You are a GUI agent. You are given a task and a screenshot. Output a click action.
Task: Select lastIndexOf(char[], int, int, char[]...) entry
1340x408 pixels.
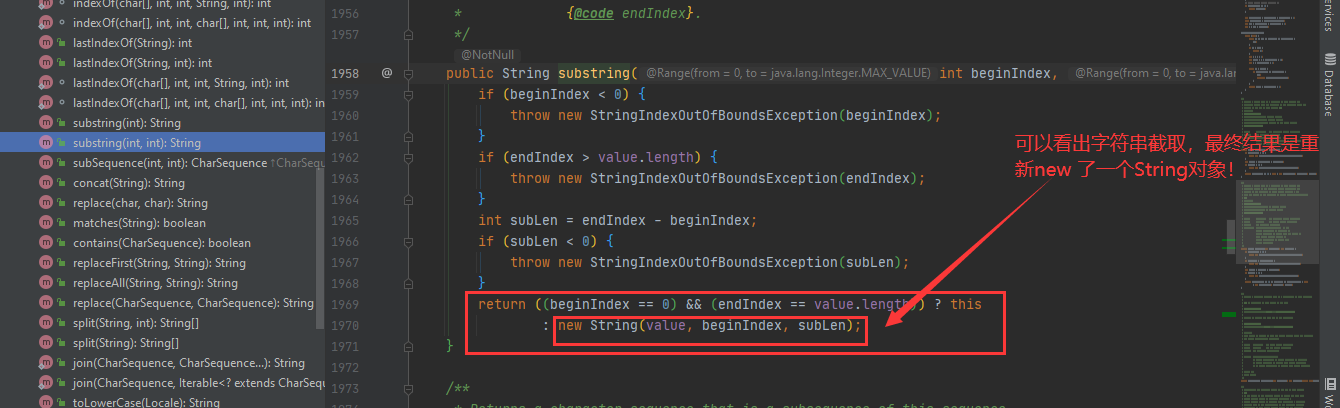click(x=162, y=103)
